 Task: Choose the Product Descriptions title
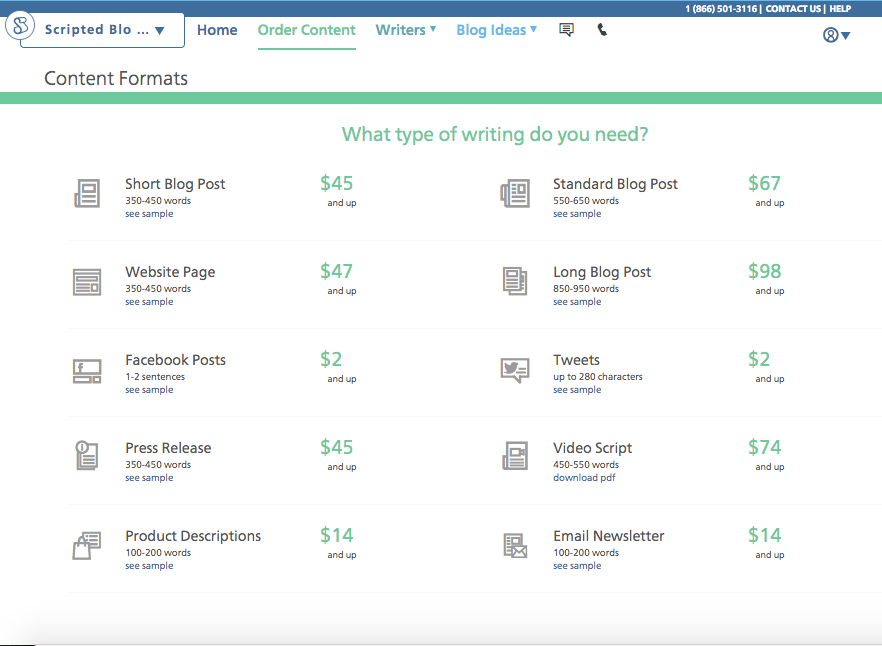[x=193, y=536]
